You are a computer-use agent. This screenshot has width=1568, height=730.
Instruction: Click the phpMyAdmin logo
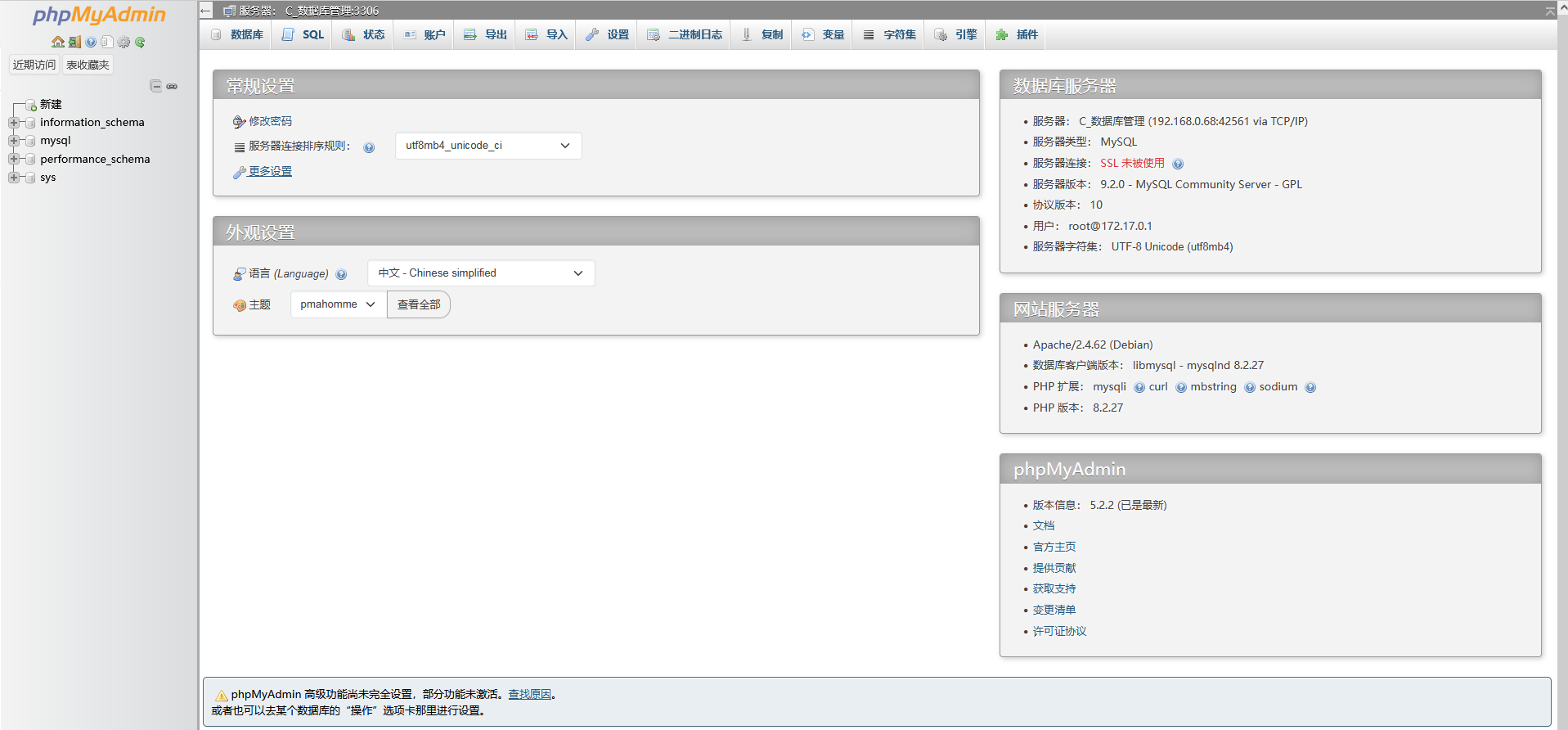[99, 15]
